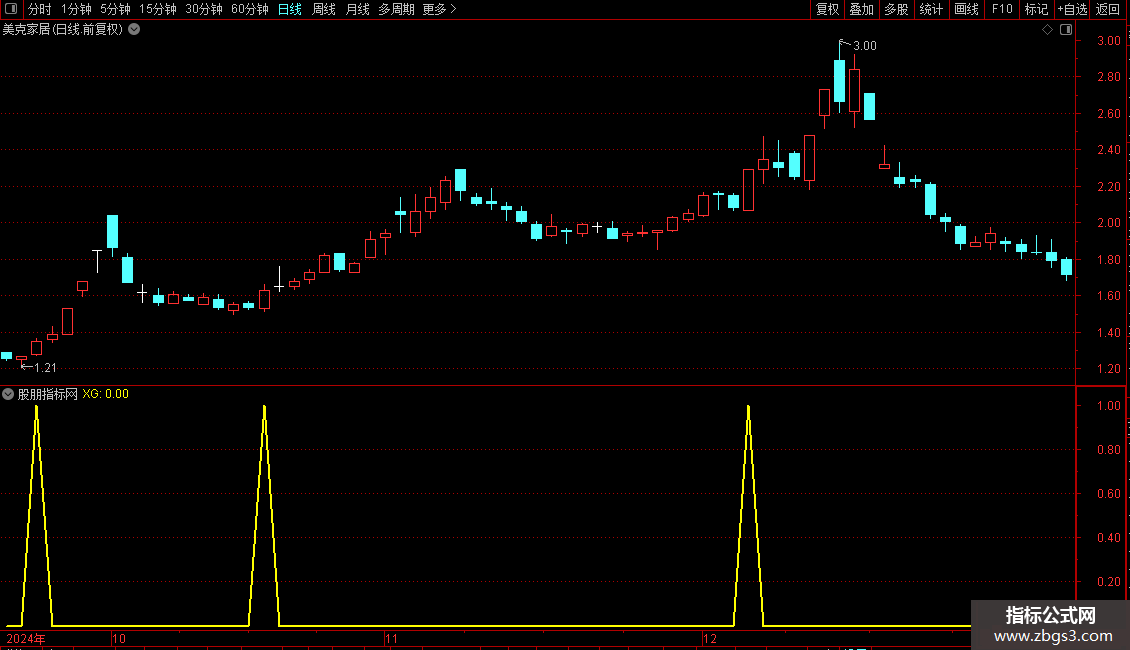Select the 5分钟 period tab
This screenshot has width=1130, height=650.
point(115,9)
